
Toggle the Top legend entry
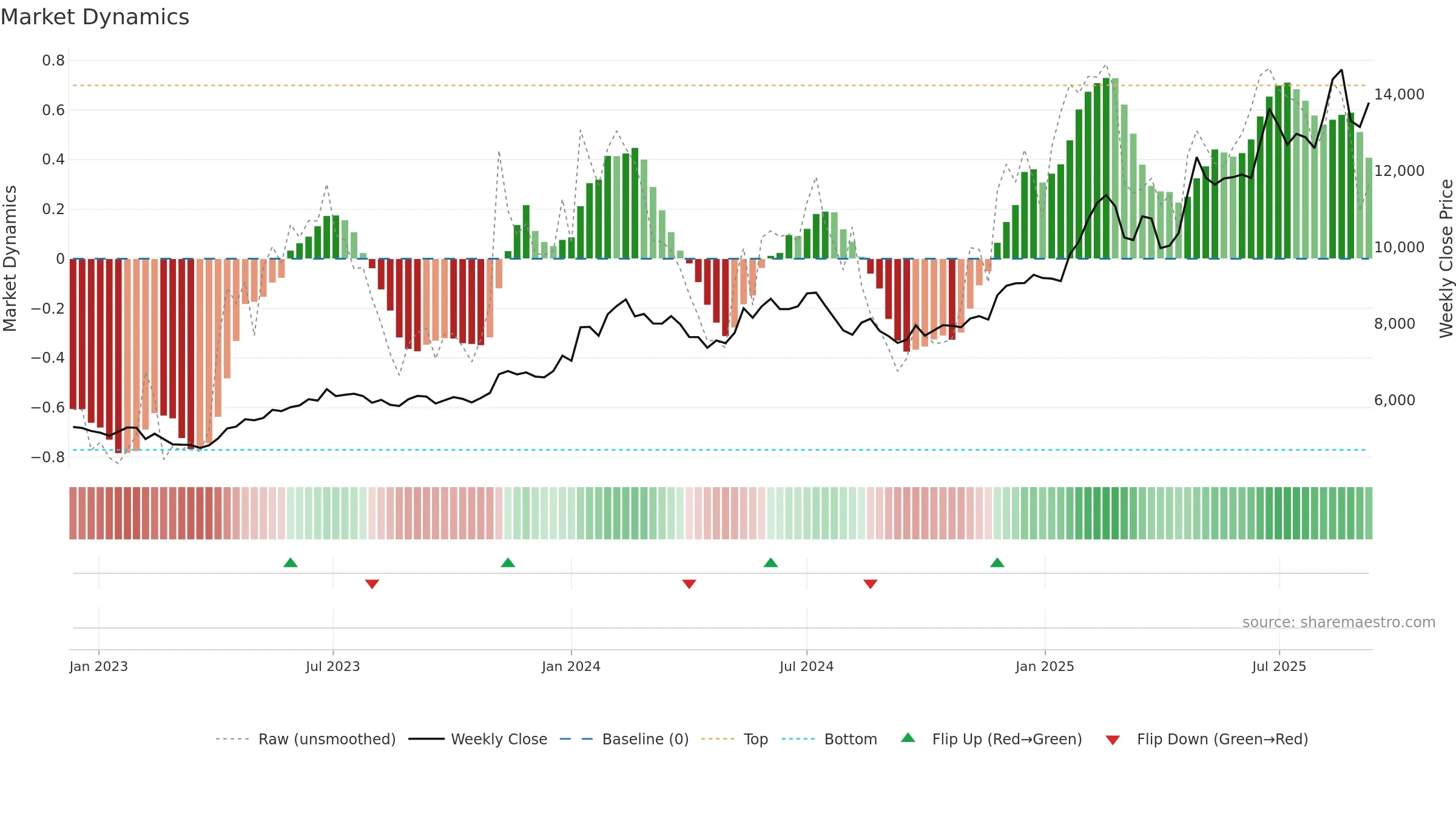(735, 739)
